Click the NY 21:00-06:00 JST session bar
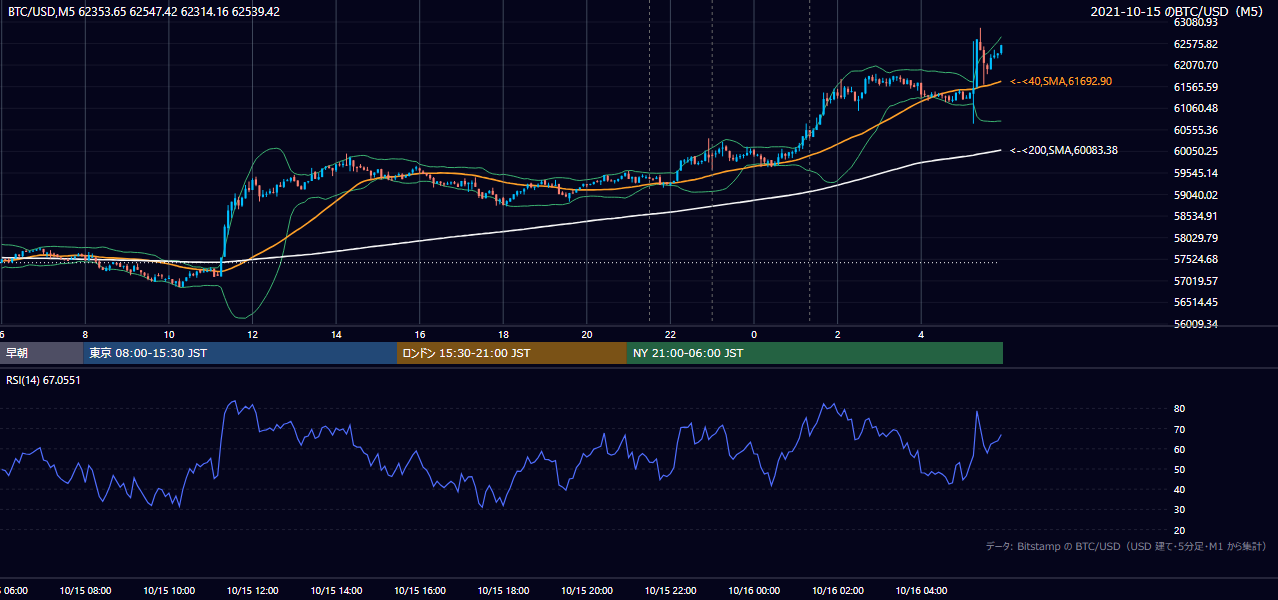This screenshot has width=1278, height=600. (815, 353)
